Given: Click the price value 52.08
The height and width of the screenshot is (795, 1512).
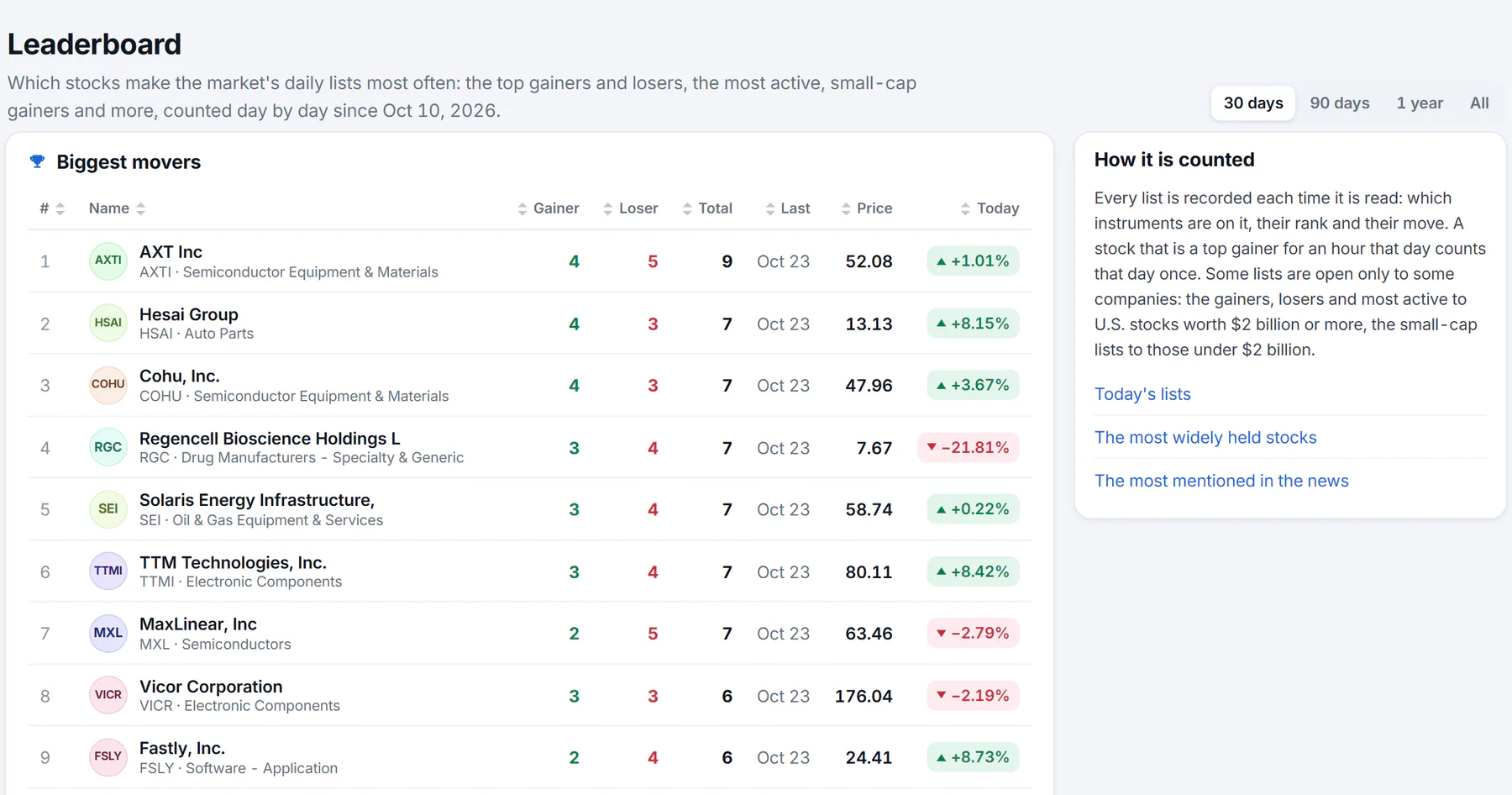Looking at the screenshot, I should pos(869,261).
